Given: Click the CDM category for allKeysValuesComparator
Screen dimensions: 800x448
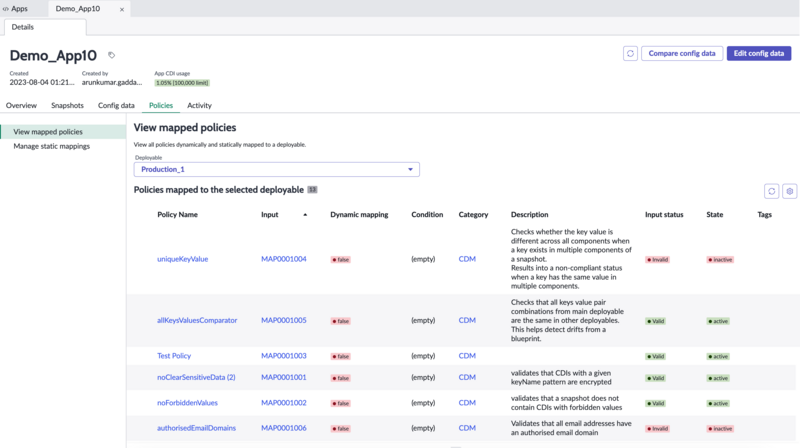Looking at the screenshot, I should (467, 320).
